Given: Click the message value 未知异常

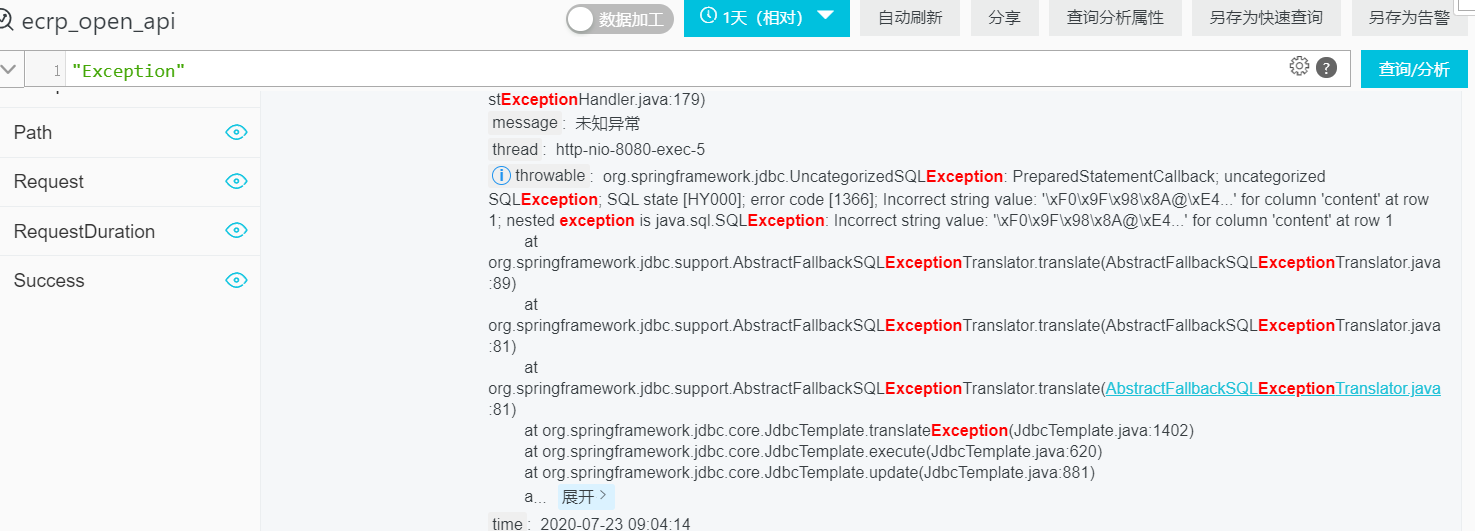Looking at the screenshot, I should pyautogui.click(x=608, y=124).
